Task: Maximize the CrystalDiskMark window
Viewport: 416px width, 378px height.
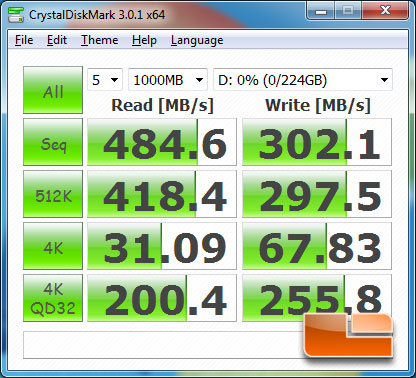Action: [348, 11]
